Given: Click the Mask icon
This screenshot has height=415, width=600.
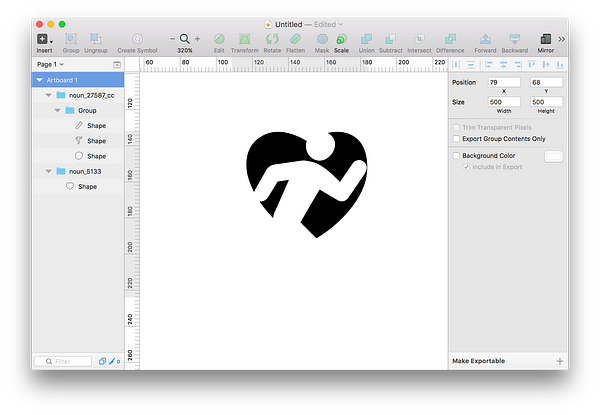Looking at the screenshot, I should pyautogui.click(x=322, y=39).
